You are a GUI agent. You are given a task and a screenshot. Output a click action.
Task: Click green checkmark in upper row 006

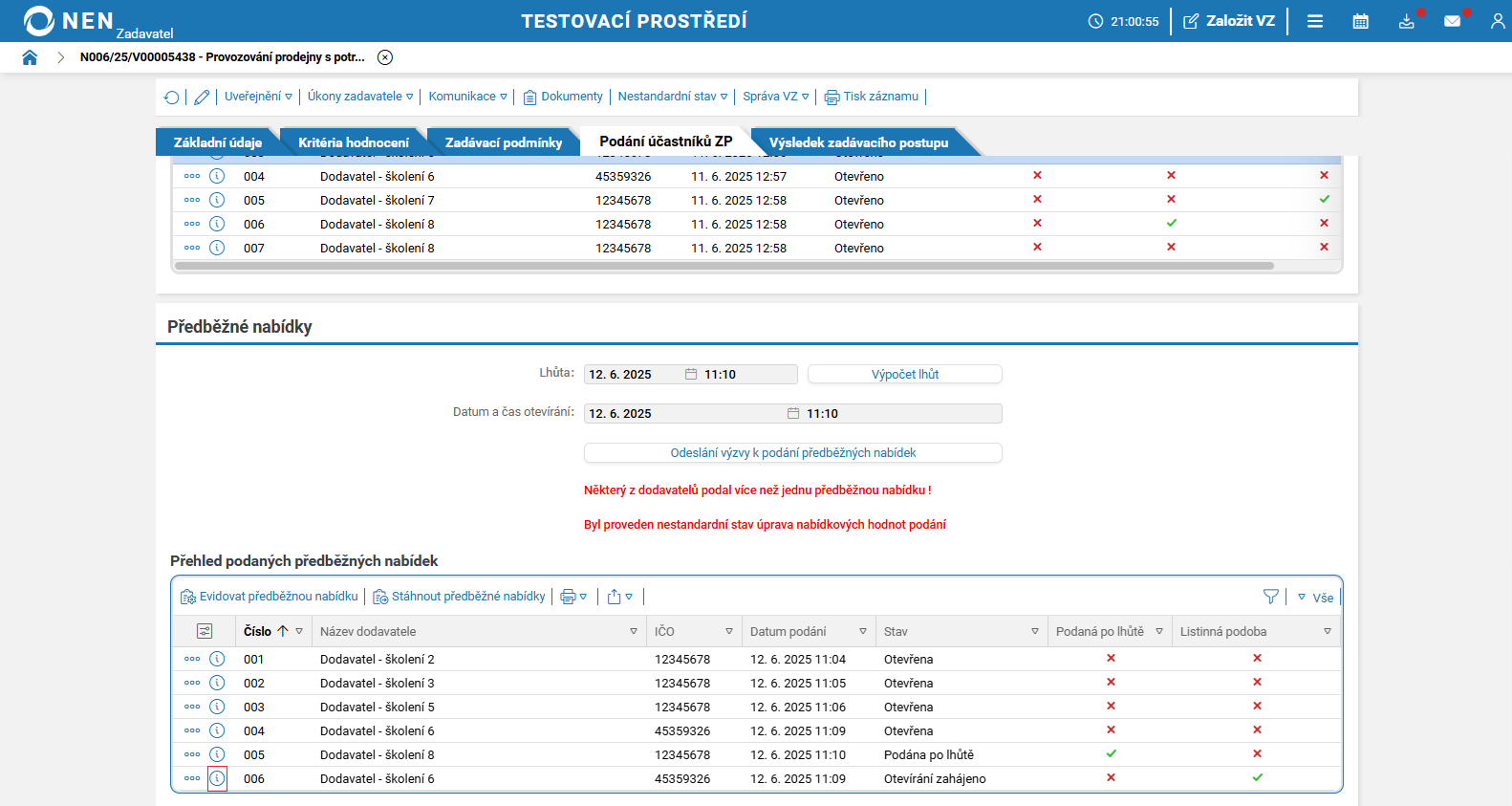[x=1172, y=223]
